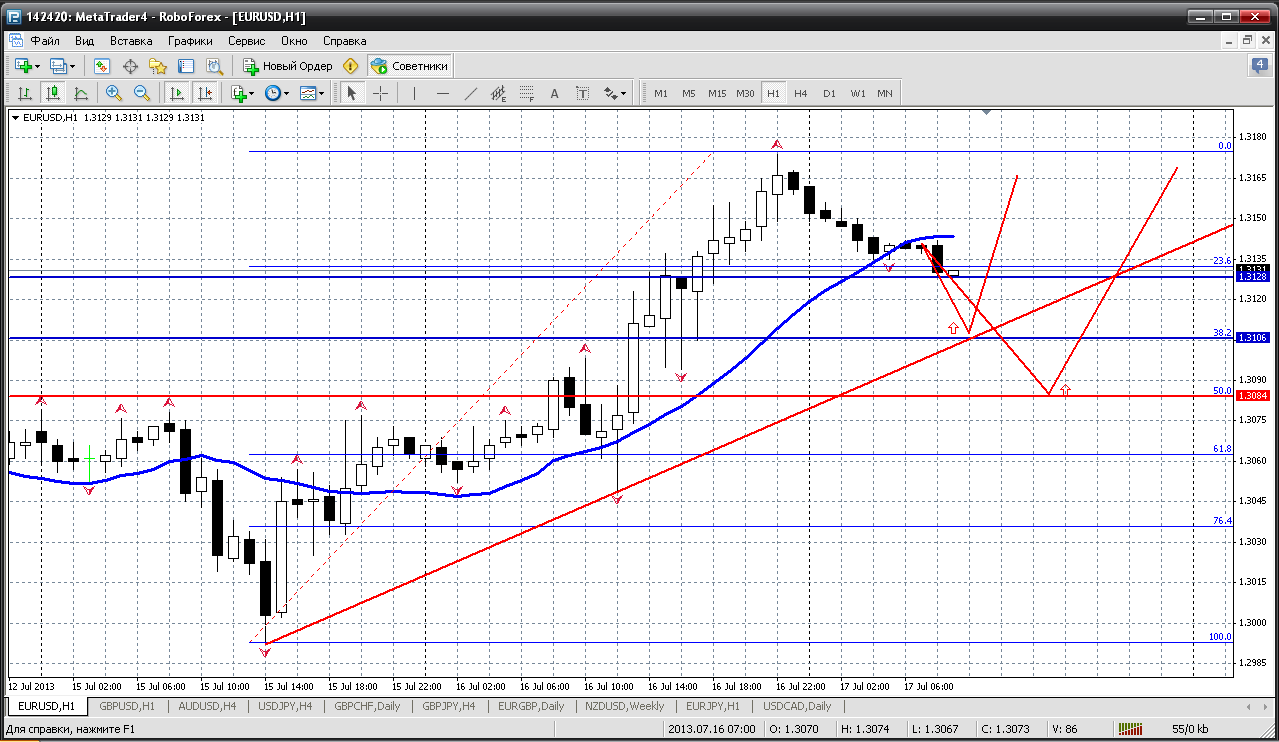
Task: Switch to the GBPUSD,H1 chart tab
Action: (x=127, y=706)
